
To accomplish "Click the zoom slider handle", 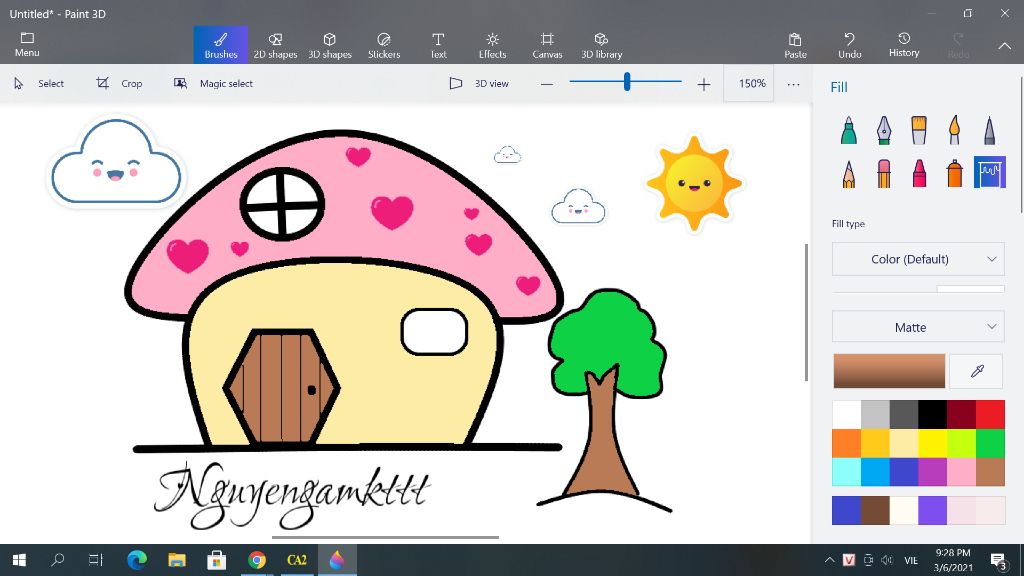I will (627, 83).
